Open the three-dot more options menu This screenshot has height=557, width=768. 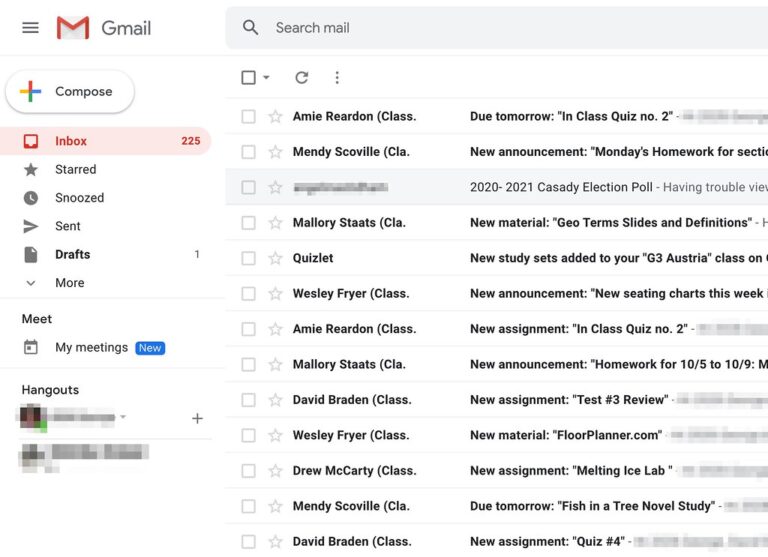pyautogui.click(x=337, y=77)
